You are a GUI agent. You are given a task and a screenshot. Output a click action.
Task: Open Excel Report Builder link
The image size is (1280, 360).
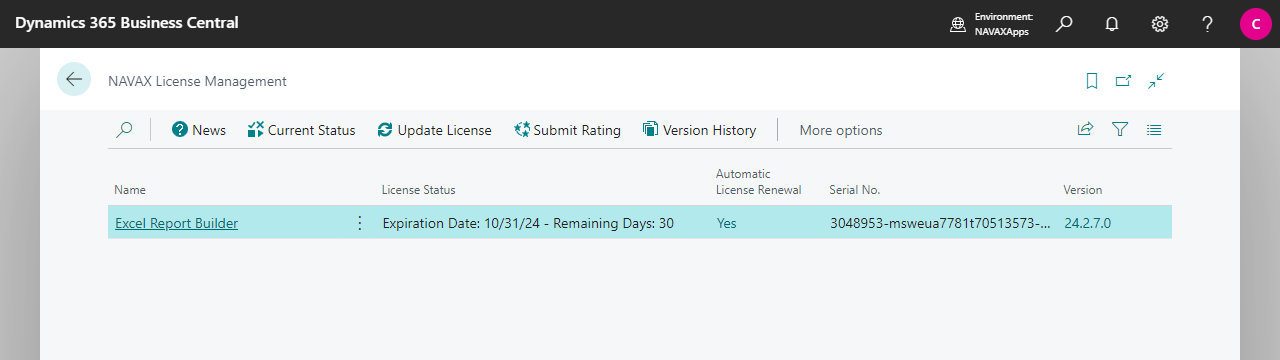click(176, 223)
